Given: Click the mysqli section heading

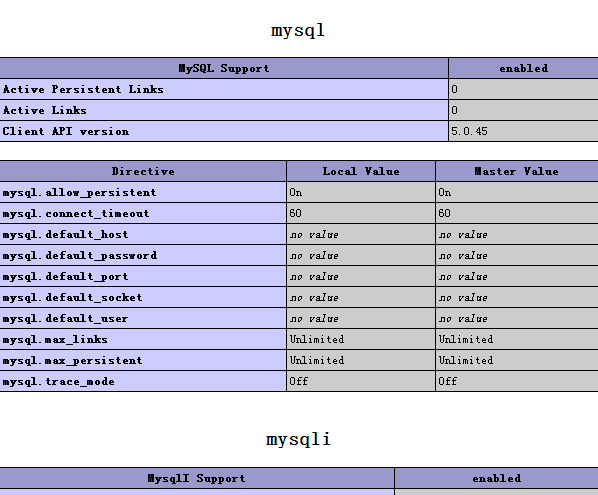Looking at the screenshot, I should 298,439.
